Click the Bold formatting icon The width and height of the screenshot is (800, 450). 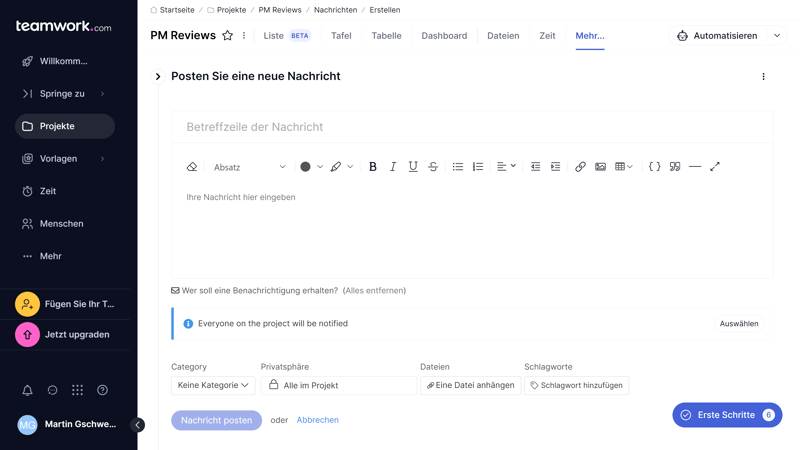coord(373,167)
